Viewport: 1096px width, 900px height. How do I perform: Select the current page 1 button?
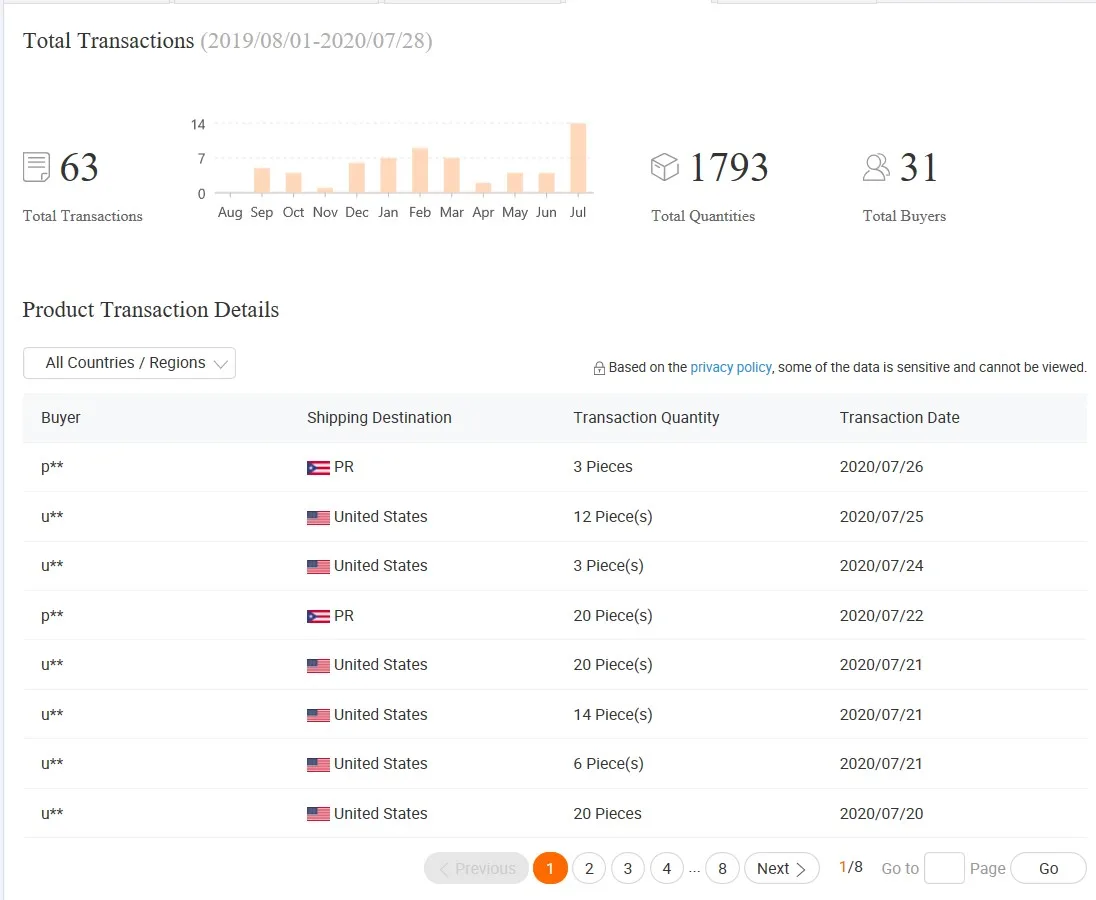(550, 868)
